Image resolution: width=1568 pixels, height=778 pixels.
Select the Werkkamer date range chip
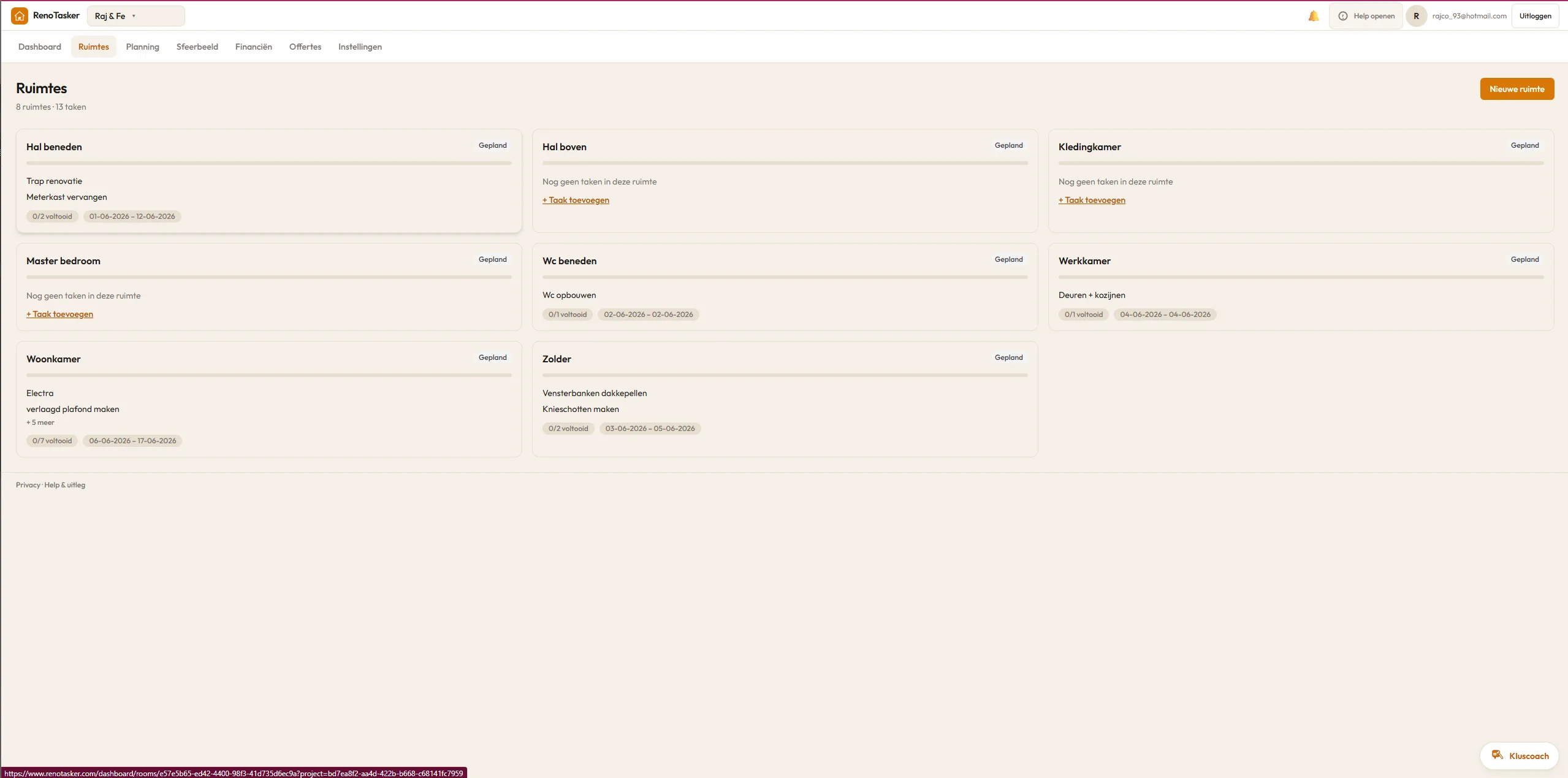point(1165,315)
